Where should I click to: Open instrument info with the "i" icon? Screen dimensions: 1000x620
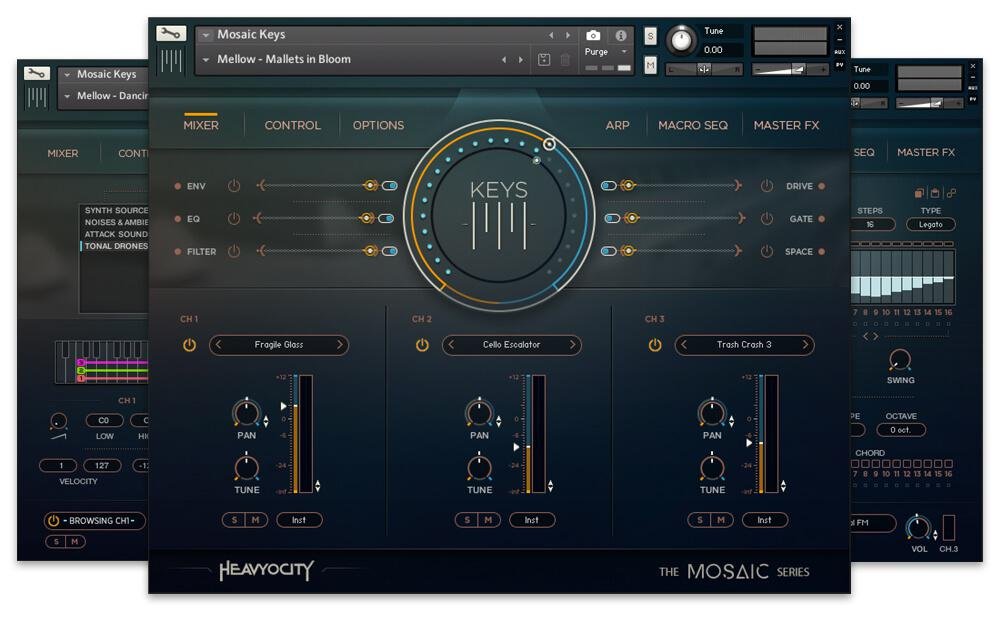(623, 36)
